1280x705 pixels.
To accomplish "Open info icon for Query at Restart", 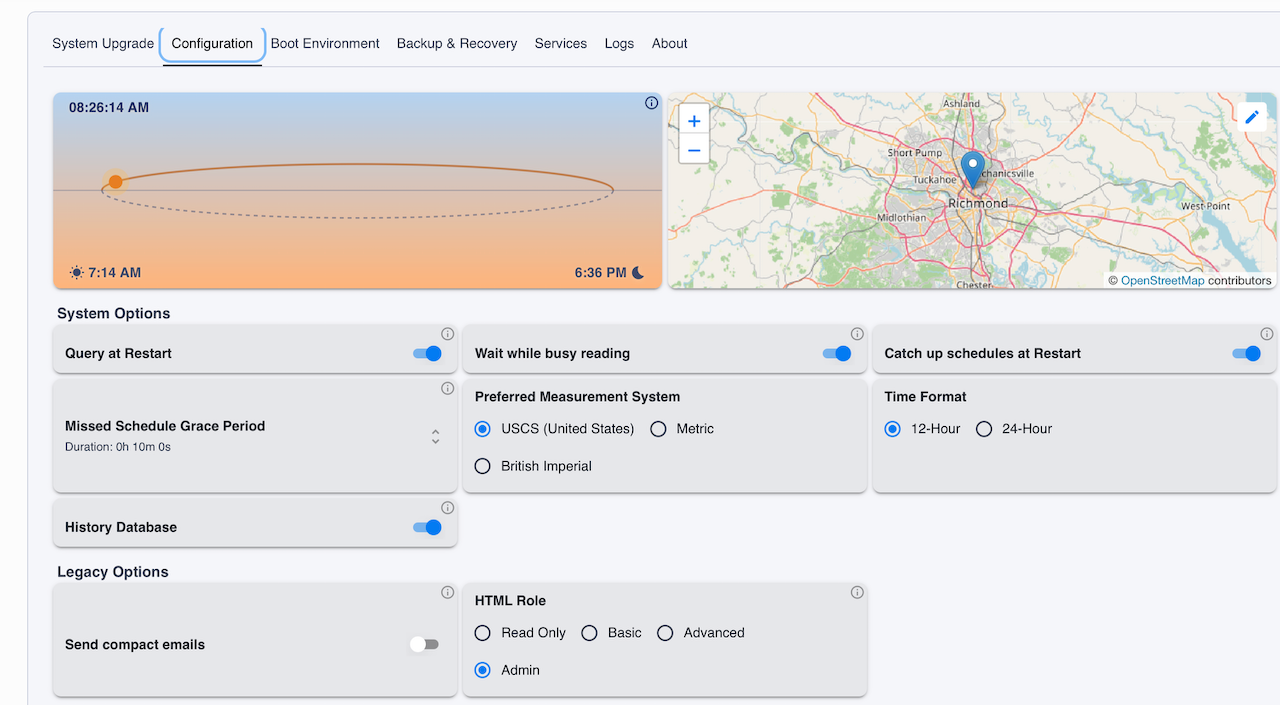I will (447, 334).
